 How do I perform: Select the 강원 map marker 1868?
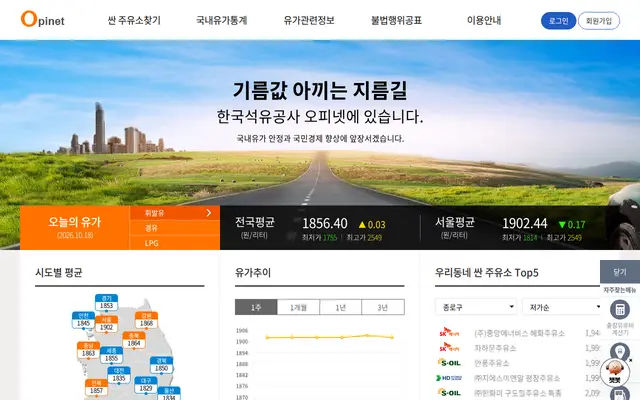[x=147, y=320]
